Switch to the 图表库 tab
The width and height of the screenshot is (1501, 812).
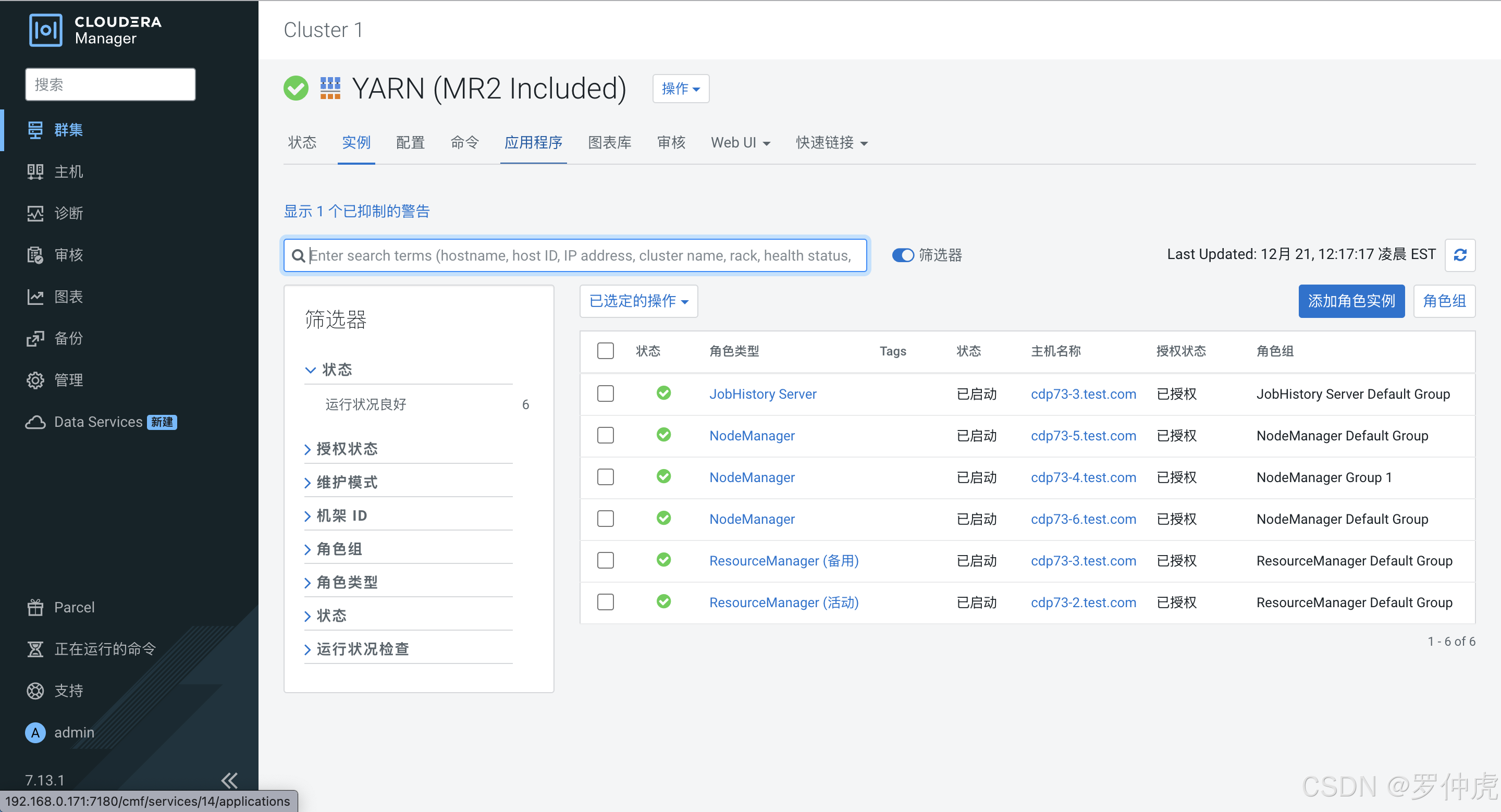pyautogui.click(x=609, y=143)
